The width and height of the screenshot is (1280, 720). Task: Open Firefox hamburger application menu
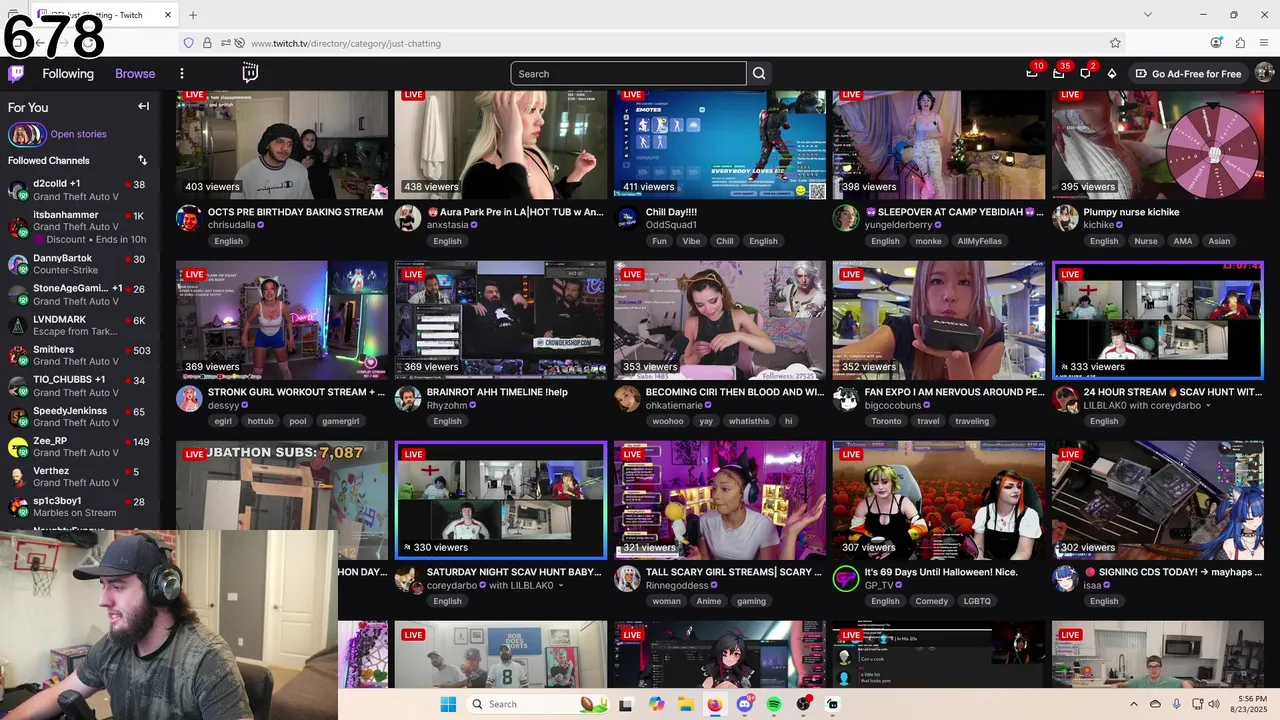click(1265, 43)
